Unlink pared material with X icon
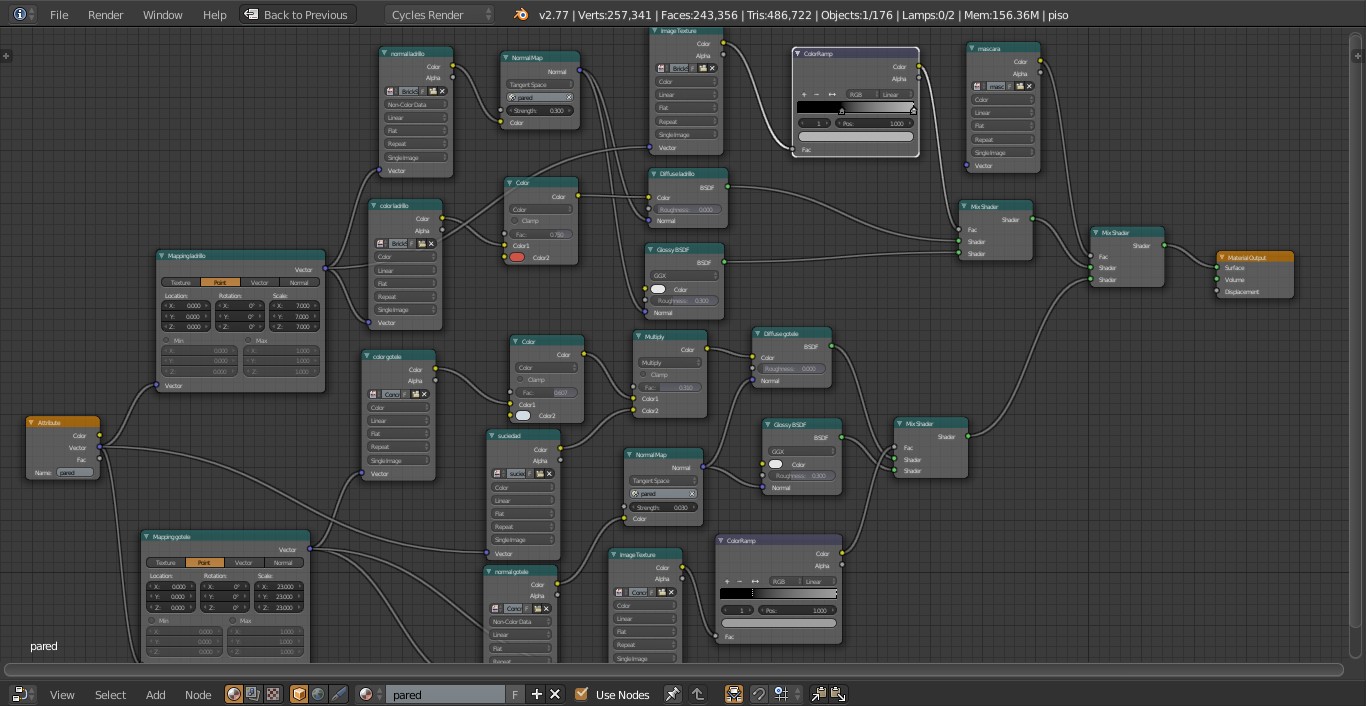Screen dimensions: 1366x706 pos(555,694)
